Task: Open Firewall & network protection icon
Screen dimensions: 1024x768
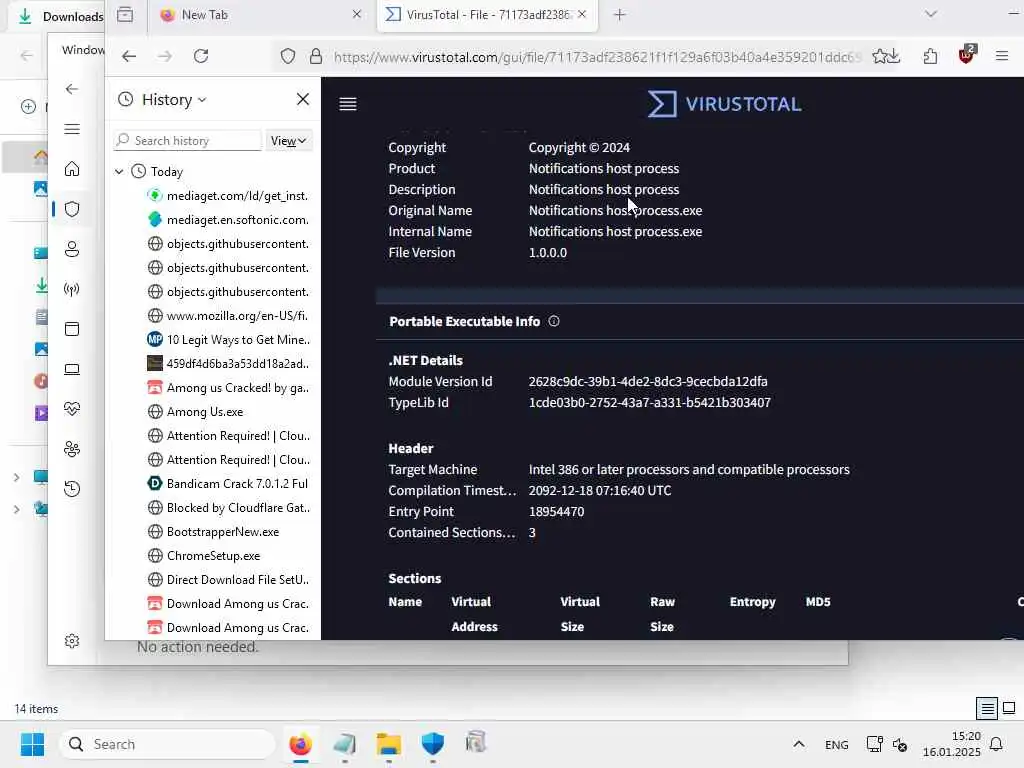Action: click(x=72, y=289)
